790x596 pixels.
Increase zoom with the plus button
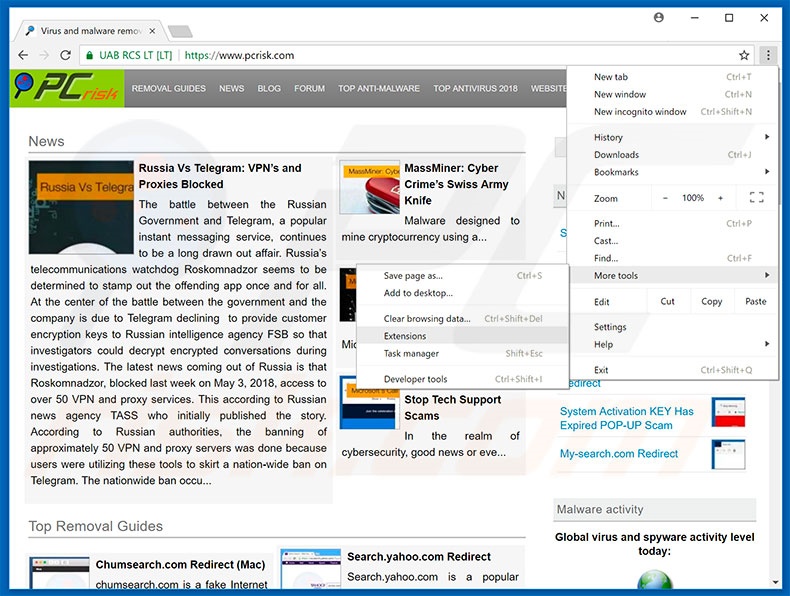(x=720, y=198)
